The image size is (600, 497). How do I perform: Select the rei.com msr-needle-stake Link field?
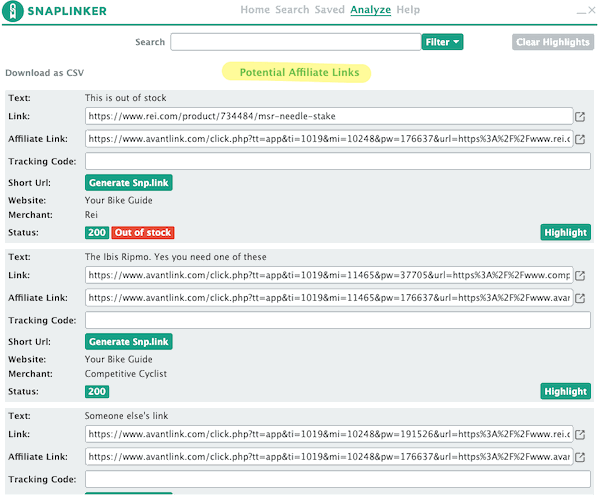[x=329, y=116]
